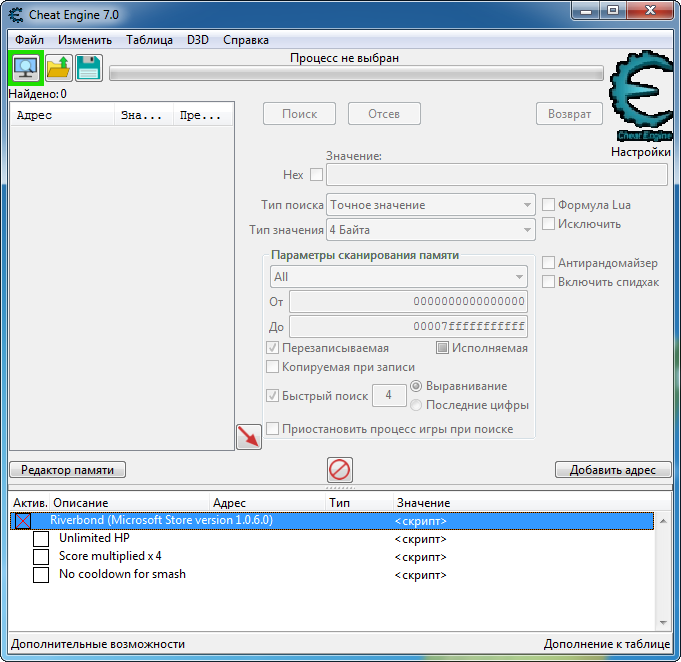This screenshot has height=662, width=681.
Task: Click the Cheat Engine title bar icon
Action: coord(16,15)
